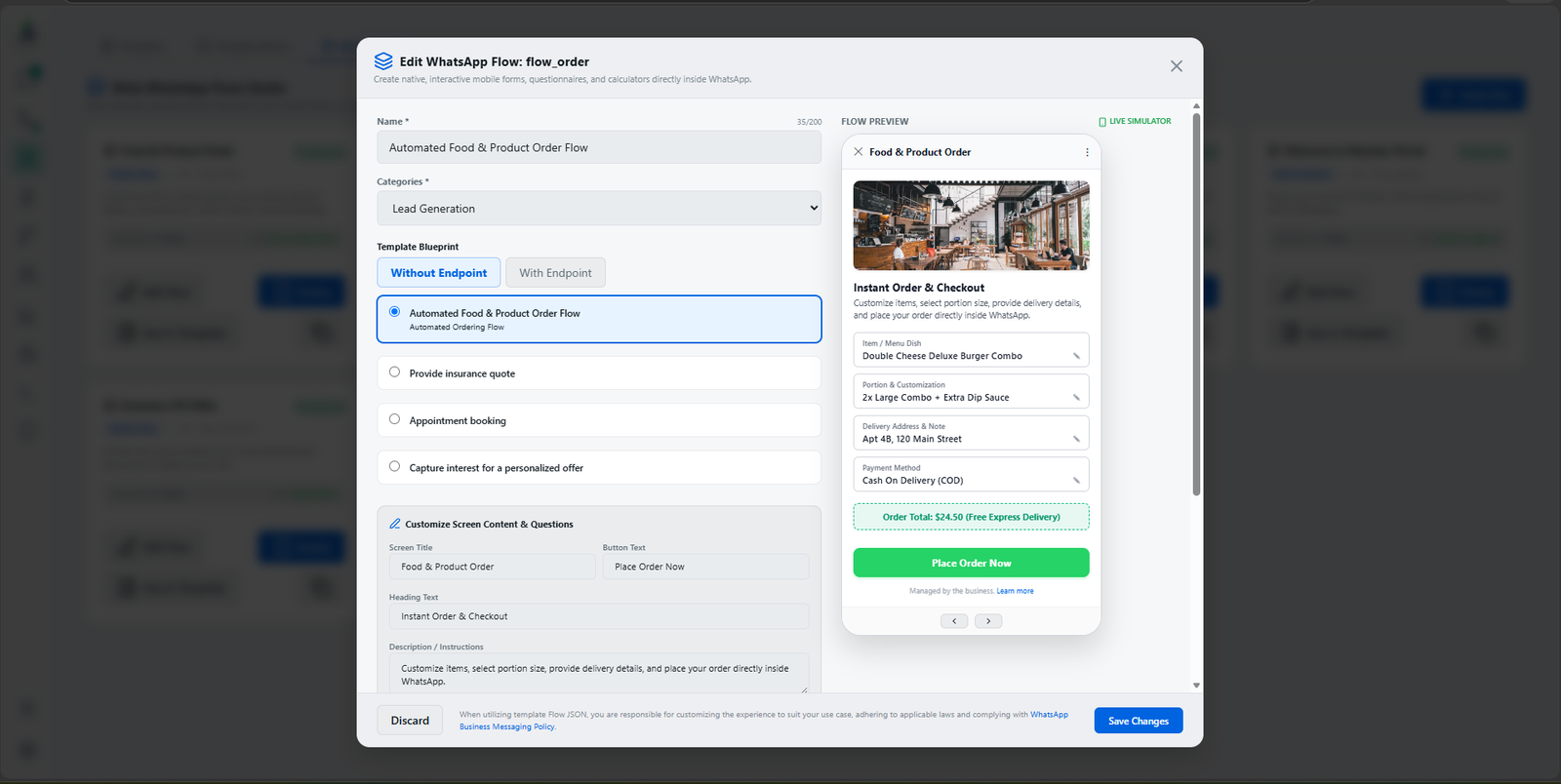The height and width of the screenshot is (784, 1561).
Task: Focus the Button Text input field
Action: pos(706,567)
